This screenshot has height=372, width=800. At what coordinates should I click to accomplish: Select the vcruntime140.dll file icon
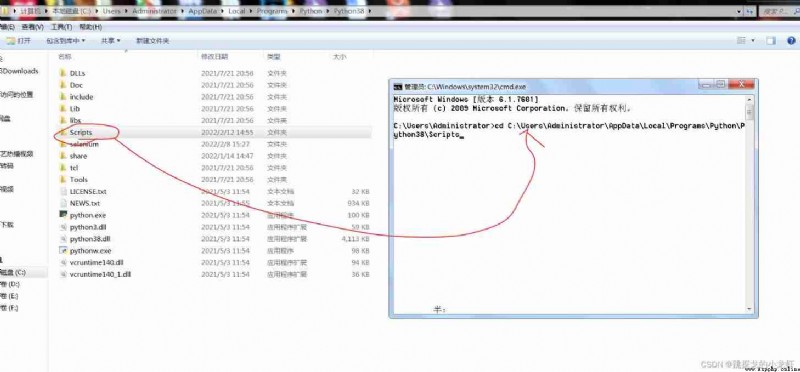[x=63, y=262]
